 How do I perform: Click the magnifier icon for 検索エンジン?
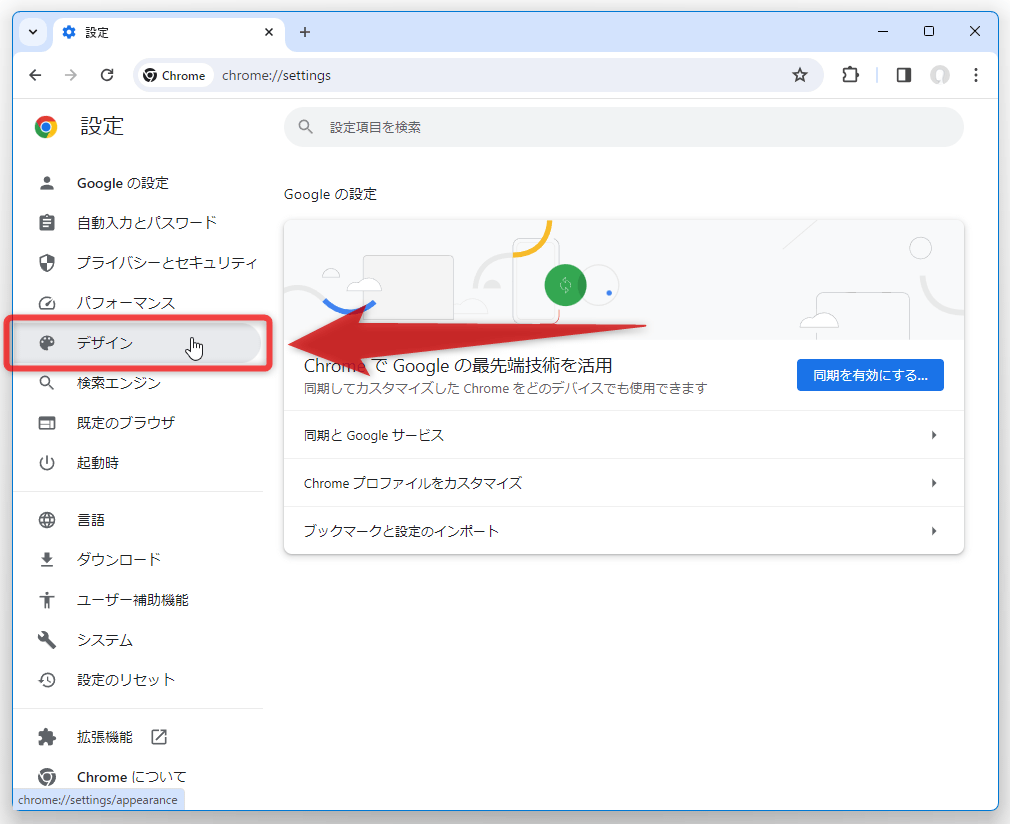click(47, 383)
